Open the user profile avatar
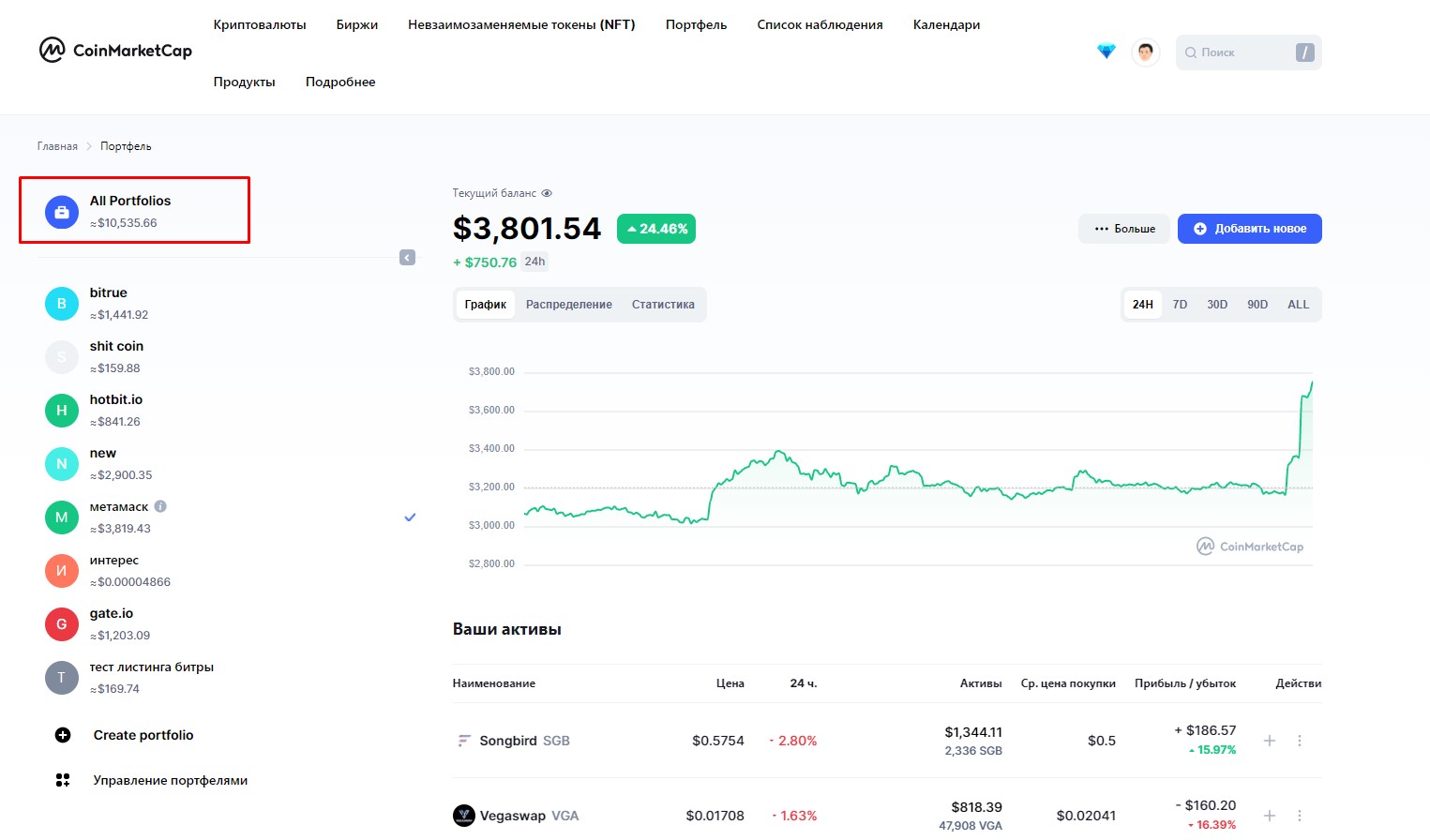 coord(1145,52)
